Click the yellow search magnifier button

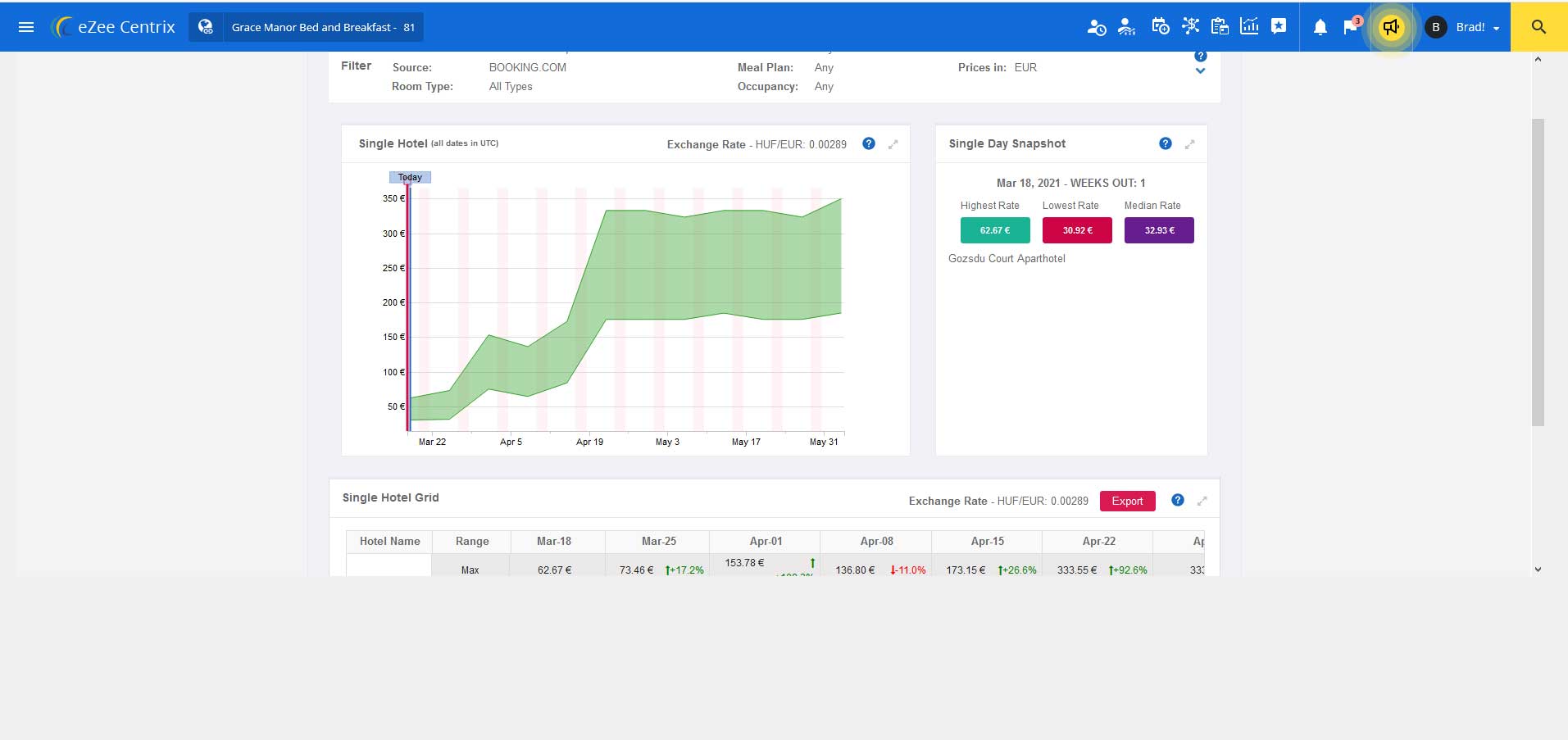(x=1539, y=27)
